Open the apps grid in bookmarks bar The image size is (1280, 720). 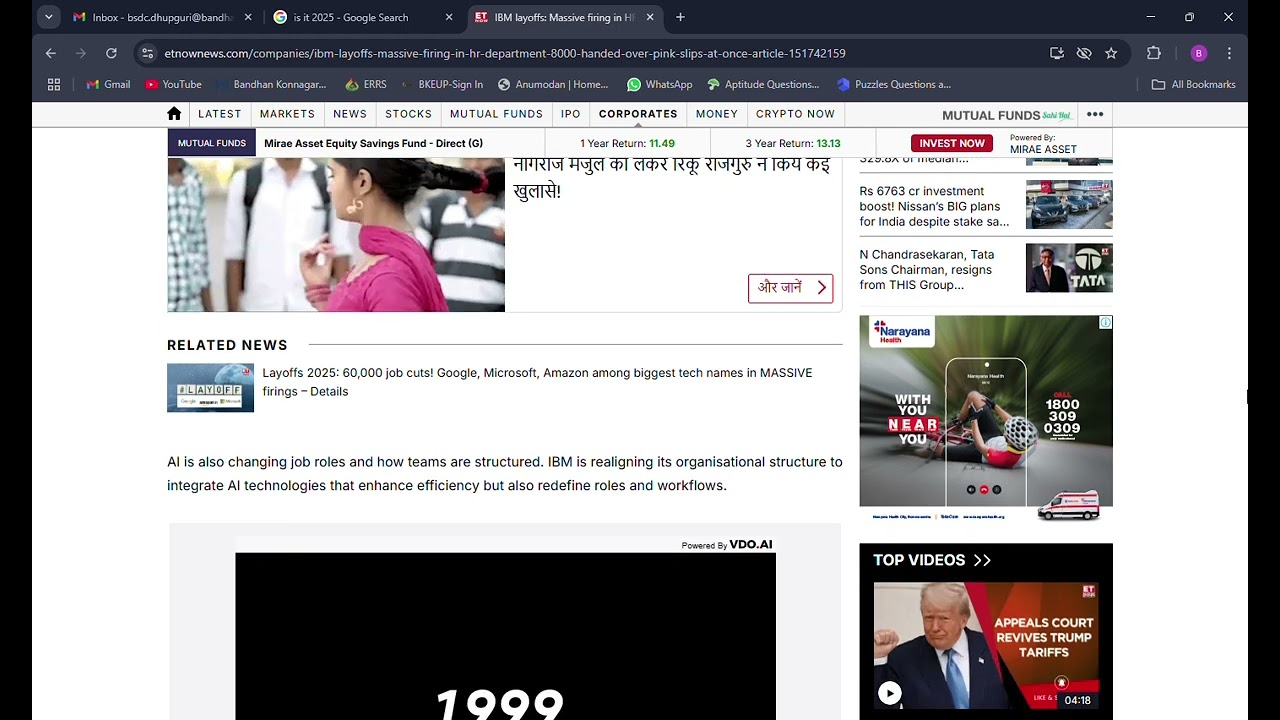(54, 84)
